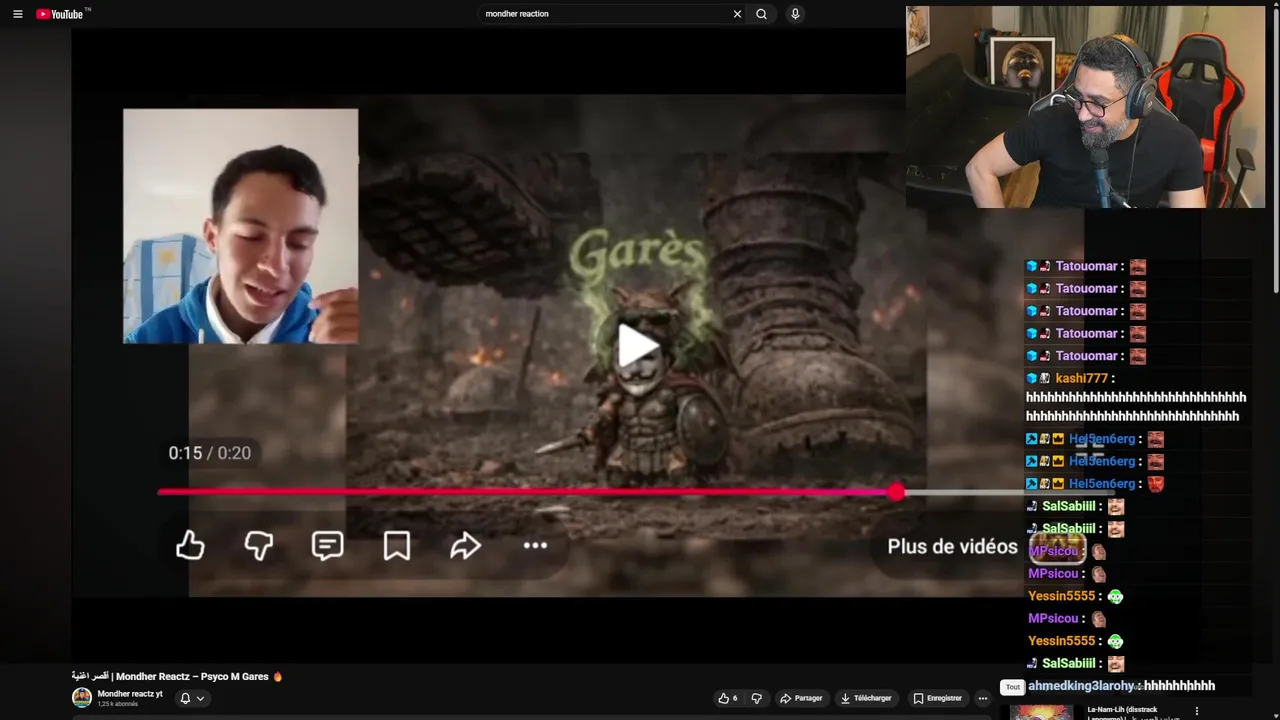
Task: Click the 'Mondher Reactz – Psyco M Gares' video title
Action: point(177,676)
